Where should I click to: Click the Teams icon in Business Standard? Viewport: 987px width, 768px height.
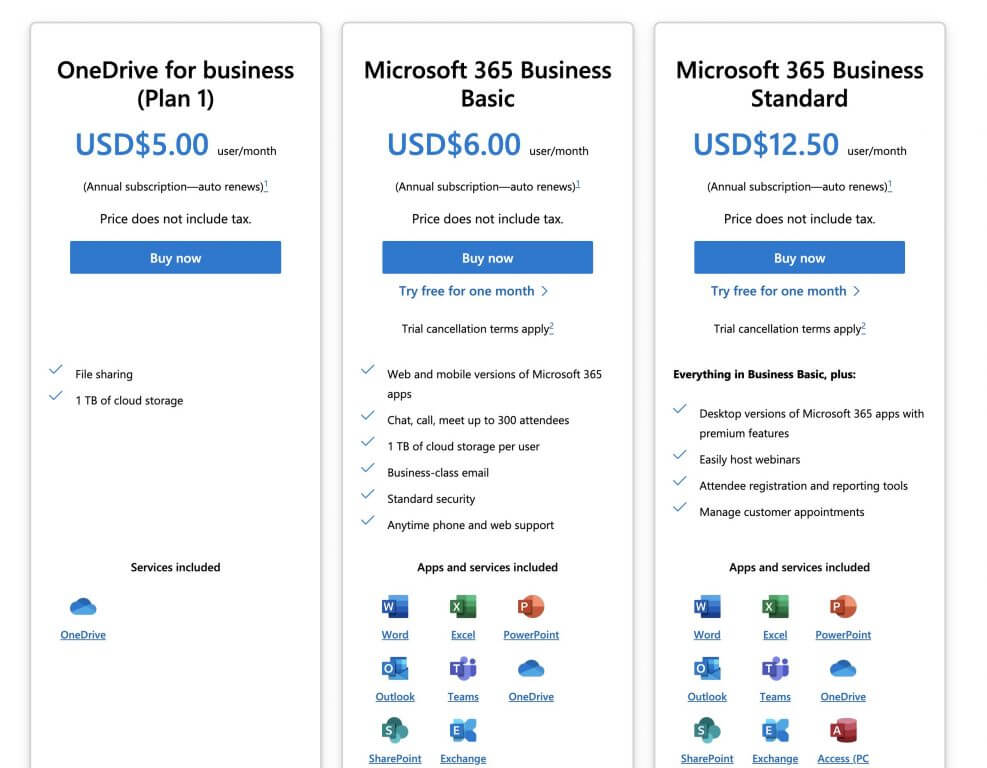tap(775, 669)
